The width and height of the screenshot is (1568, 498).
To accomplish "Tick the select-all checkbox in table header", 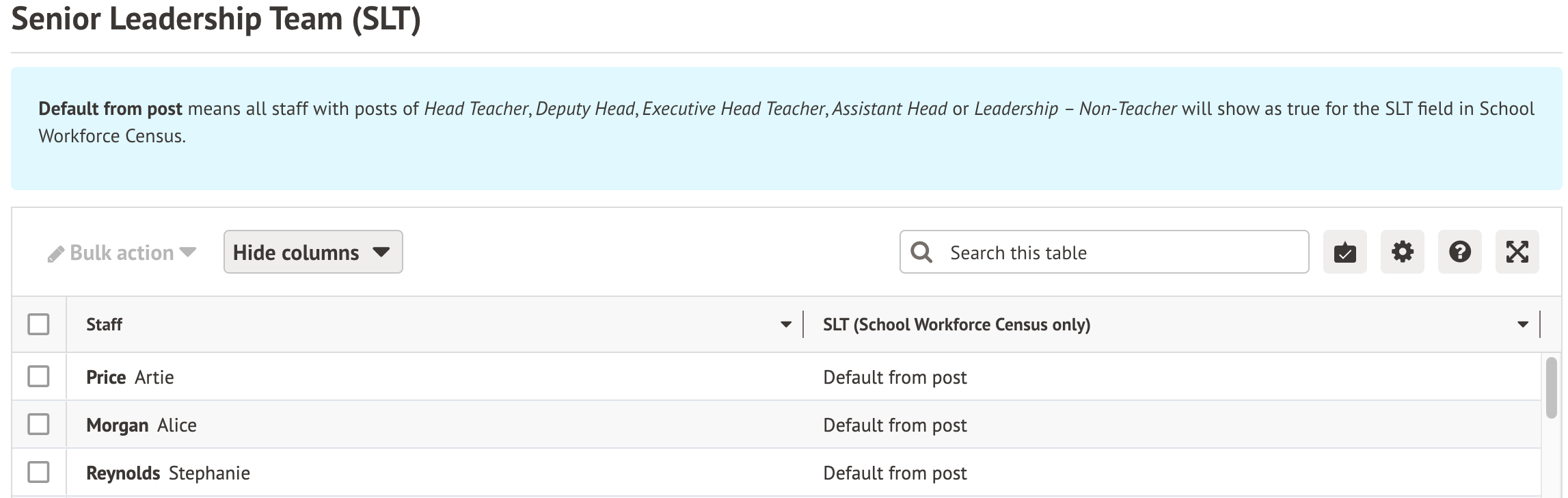I will click(x=38, y=324).
